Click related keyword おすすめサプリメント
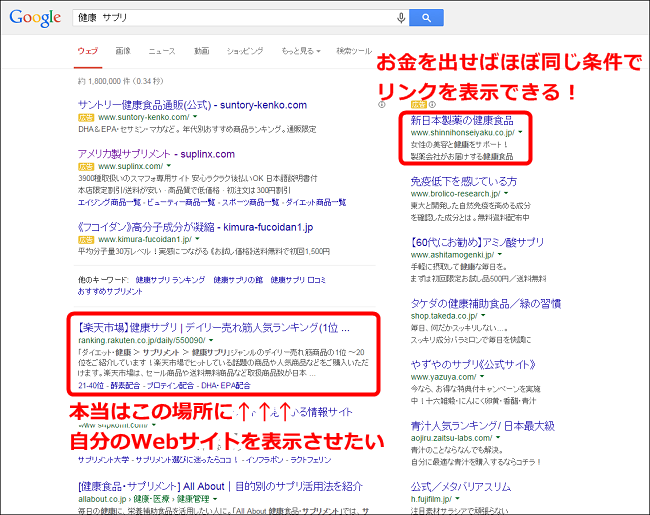 pos(110,292)
